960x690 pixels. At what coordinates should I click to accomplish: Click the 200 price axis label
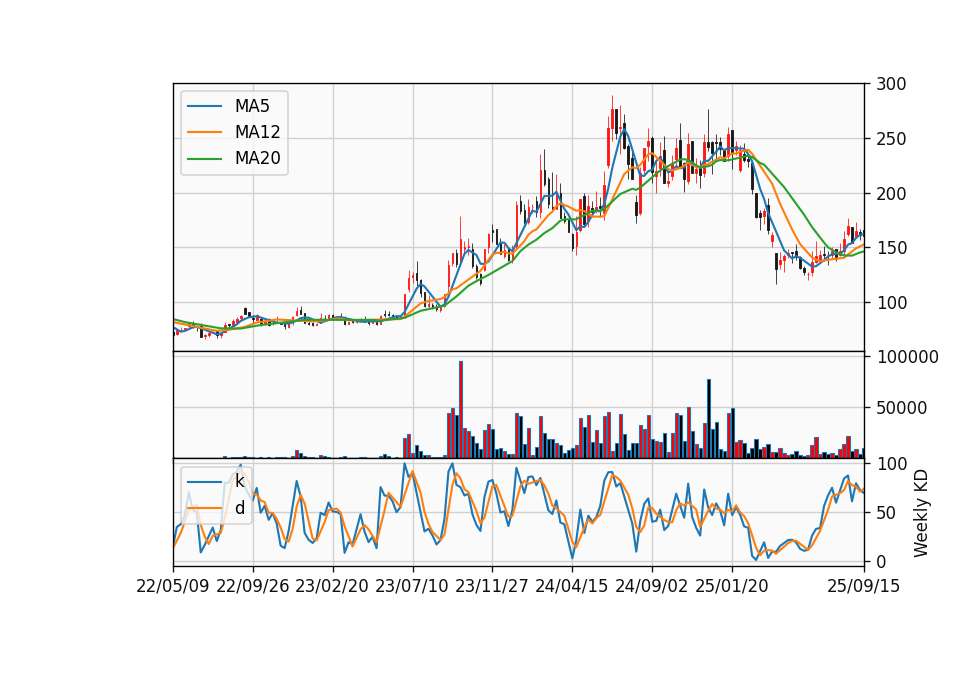click(x=891, y=194)
